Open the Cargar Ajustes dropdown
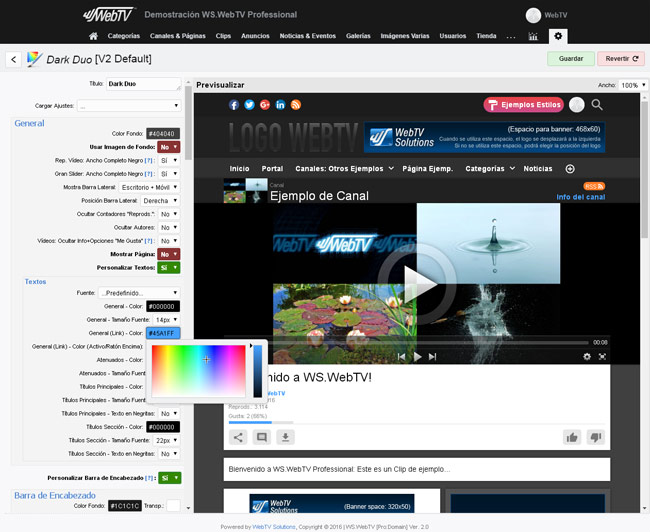This screenshot has width=650, height=532. click(x=129, y=106)
